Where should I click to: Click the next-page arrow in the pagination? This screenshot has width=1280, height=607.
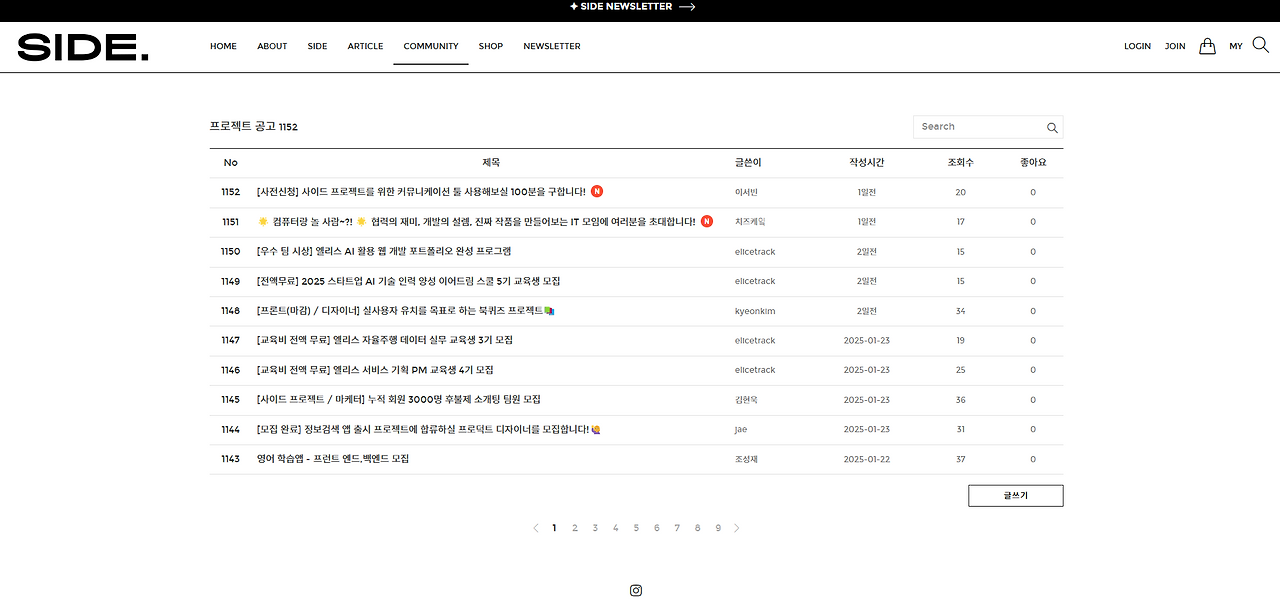point(737,527)
